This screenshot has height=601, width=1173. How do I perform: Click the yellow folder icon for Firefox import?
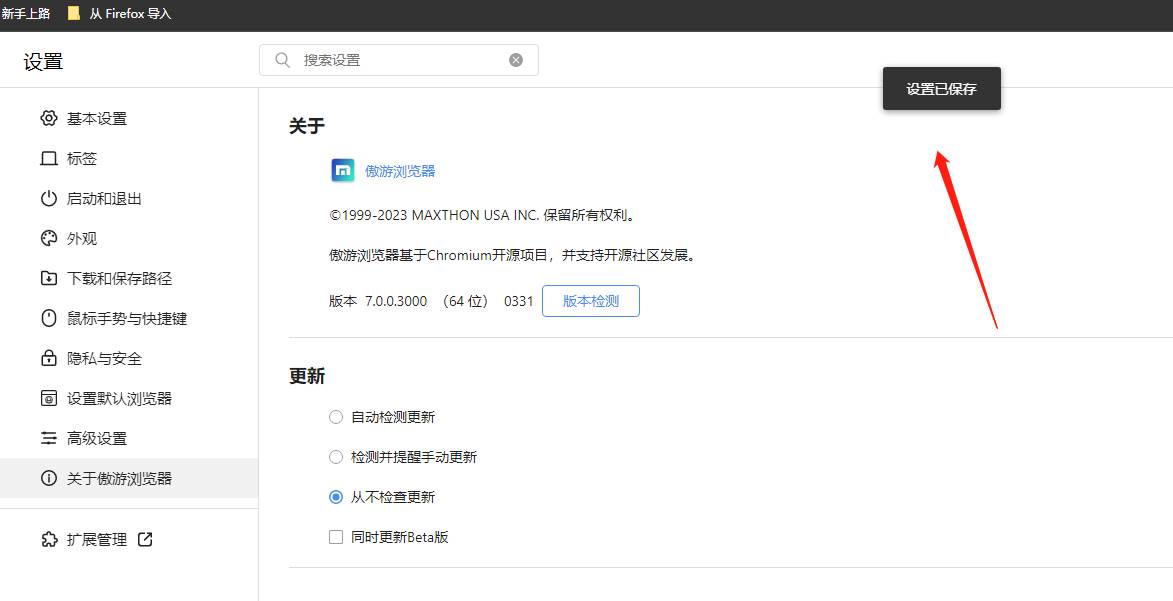click(73, 13)
